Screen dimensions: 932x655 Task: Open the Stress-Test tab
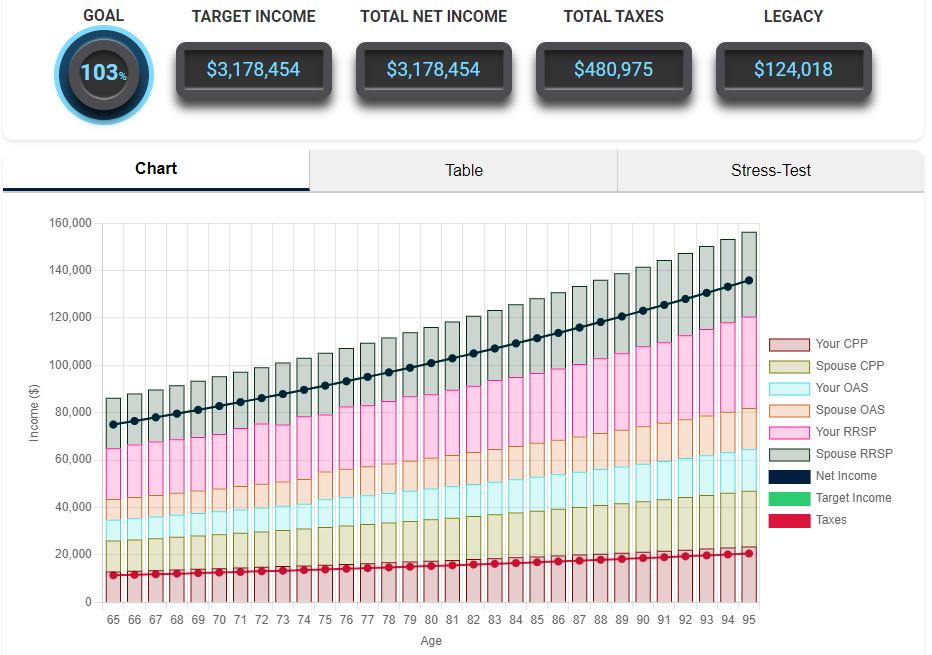770,170
